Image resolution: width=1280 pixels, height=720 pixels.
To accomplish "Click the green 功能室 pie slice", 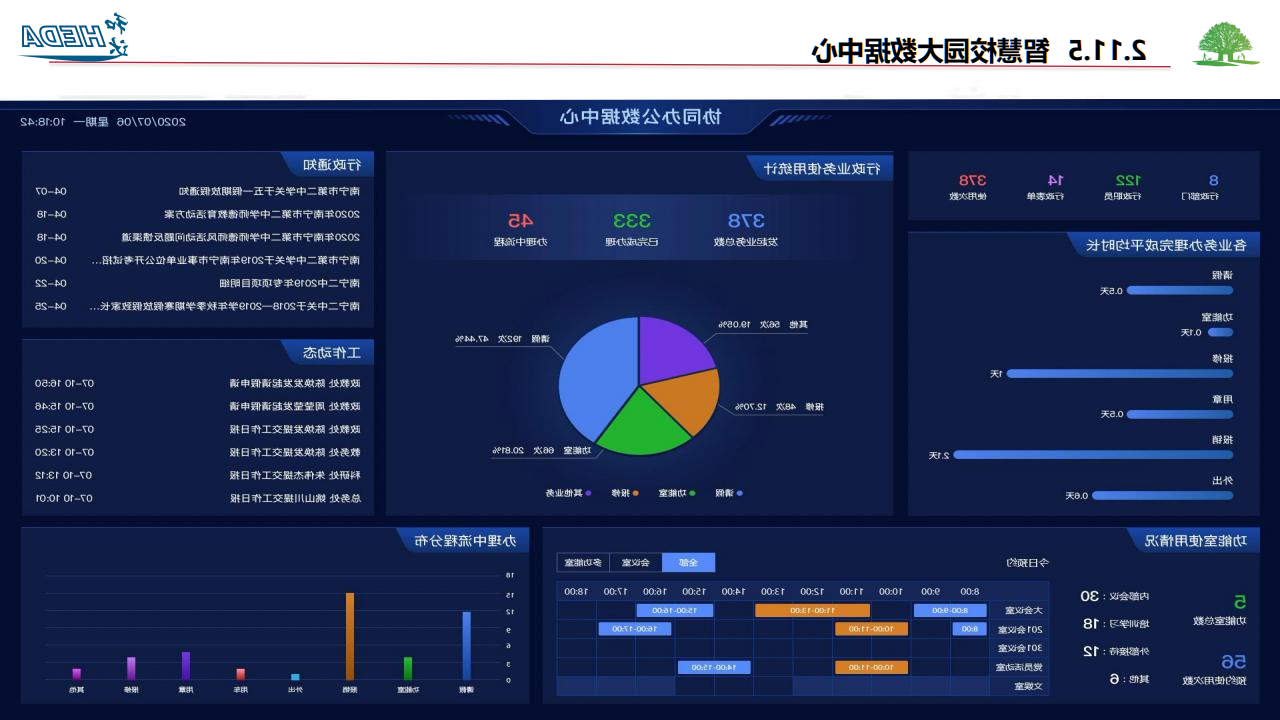I will coord(645,425).
